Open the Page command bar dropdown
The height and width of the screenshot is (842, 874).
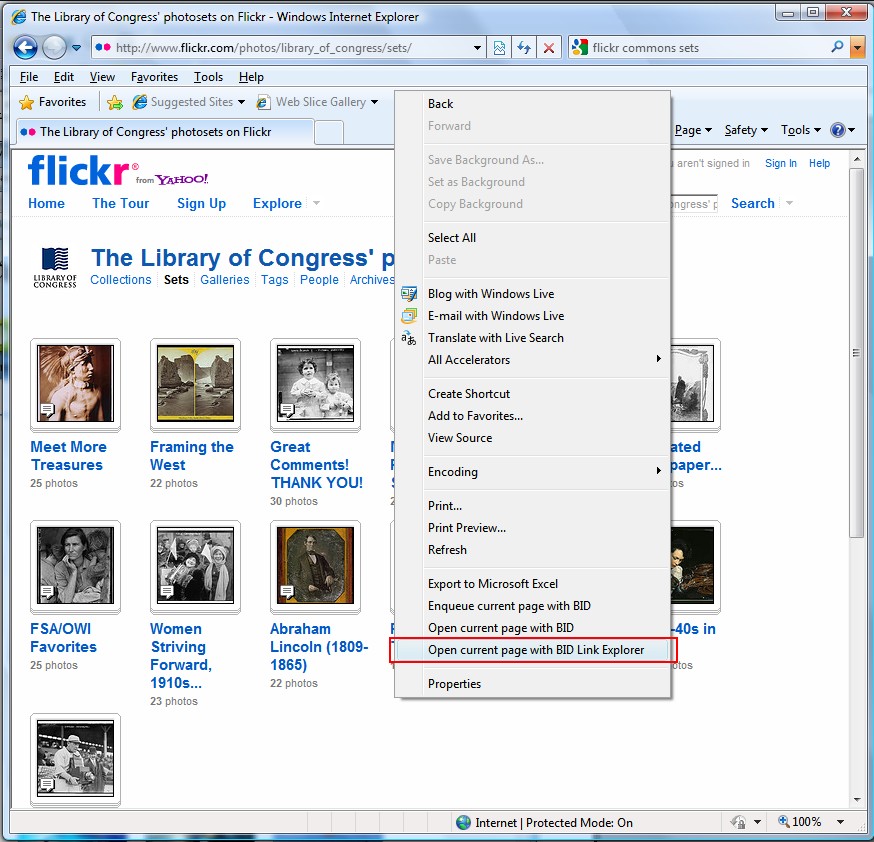[693, 130]
